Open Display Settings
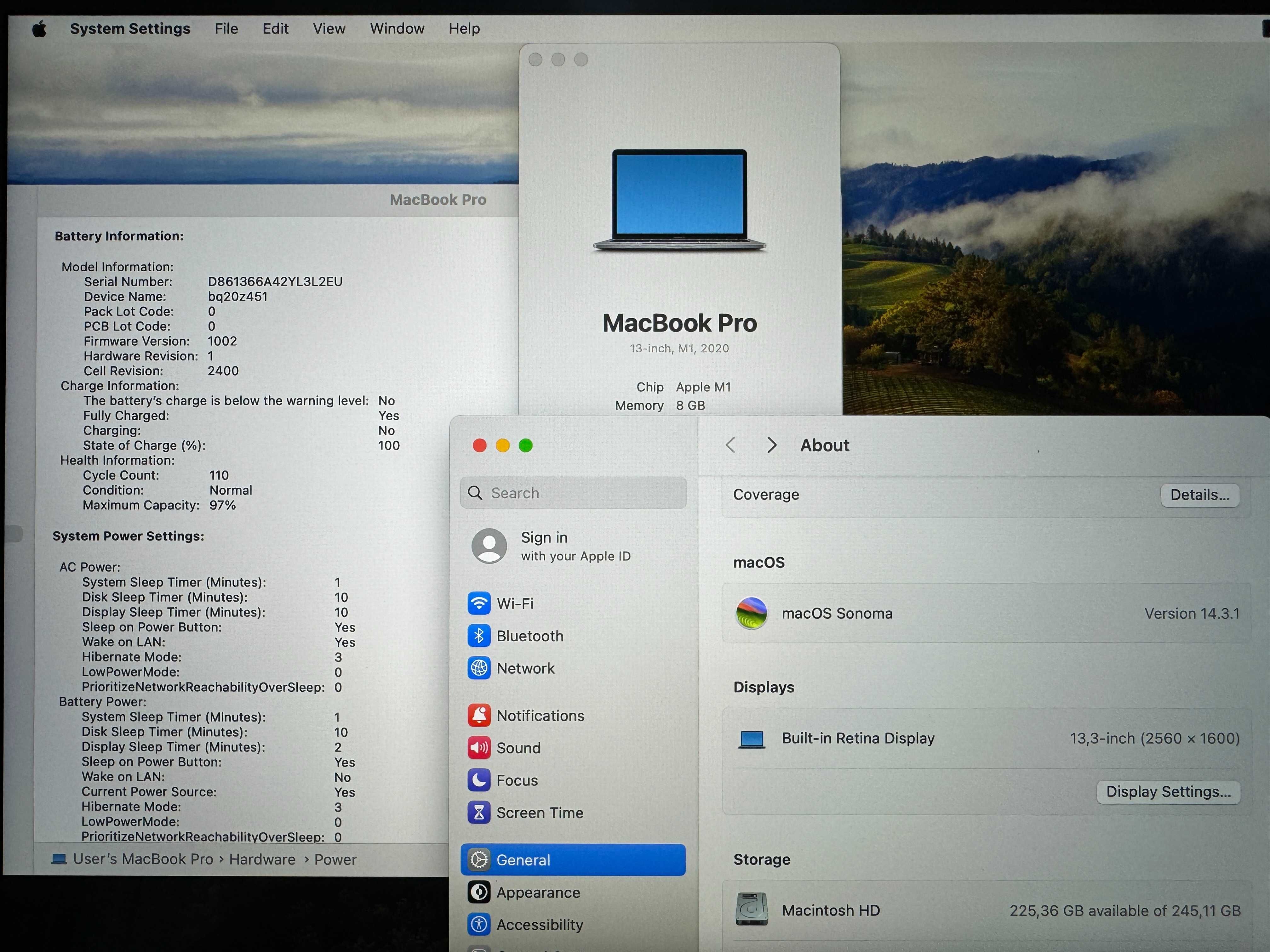Image resolution: width=1270 pixels, height=952 pixels. (x=1168, y=792)
